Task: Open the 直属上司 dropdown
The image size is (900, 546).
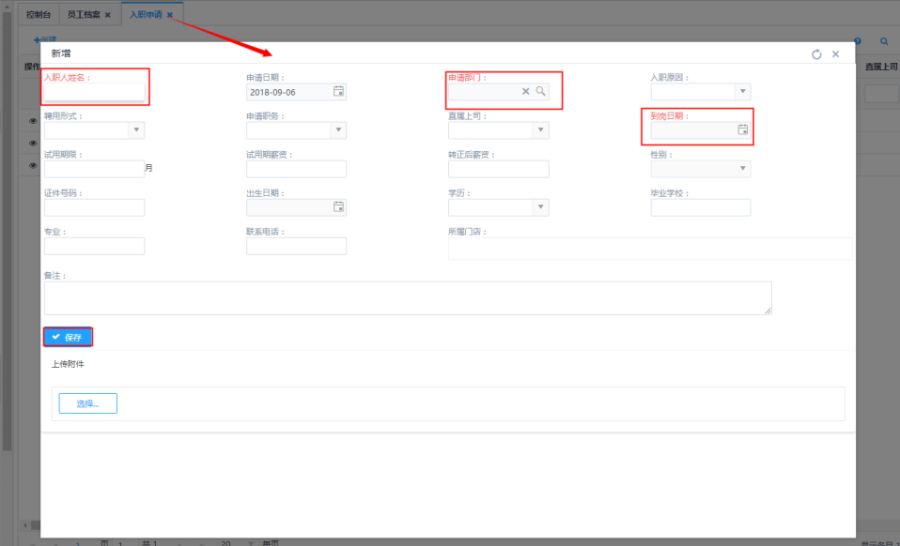Action: click(x=540, y=130)
